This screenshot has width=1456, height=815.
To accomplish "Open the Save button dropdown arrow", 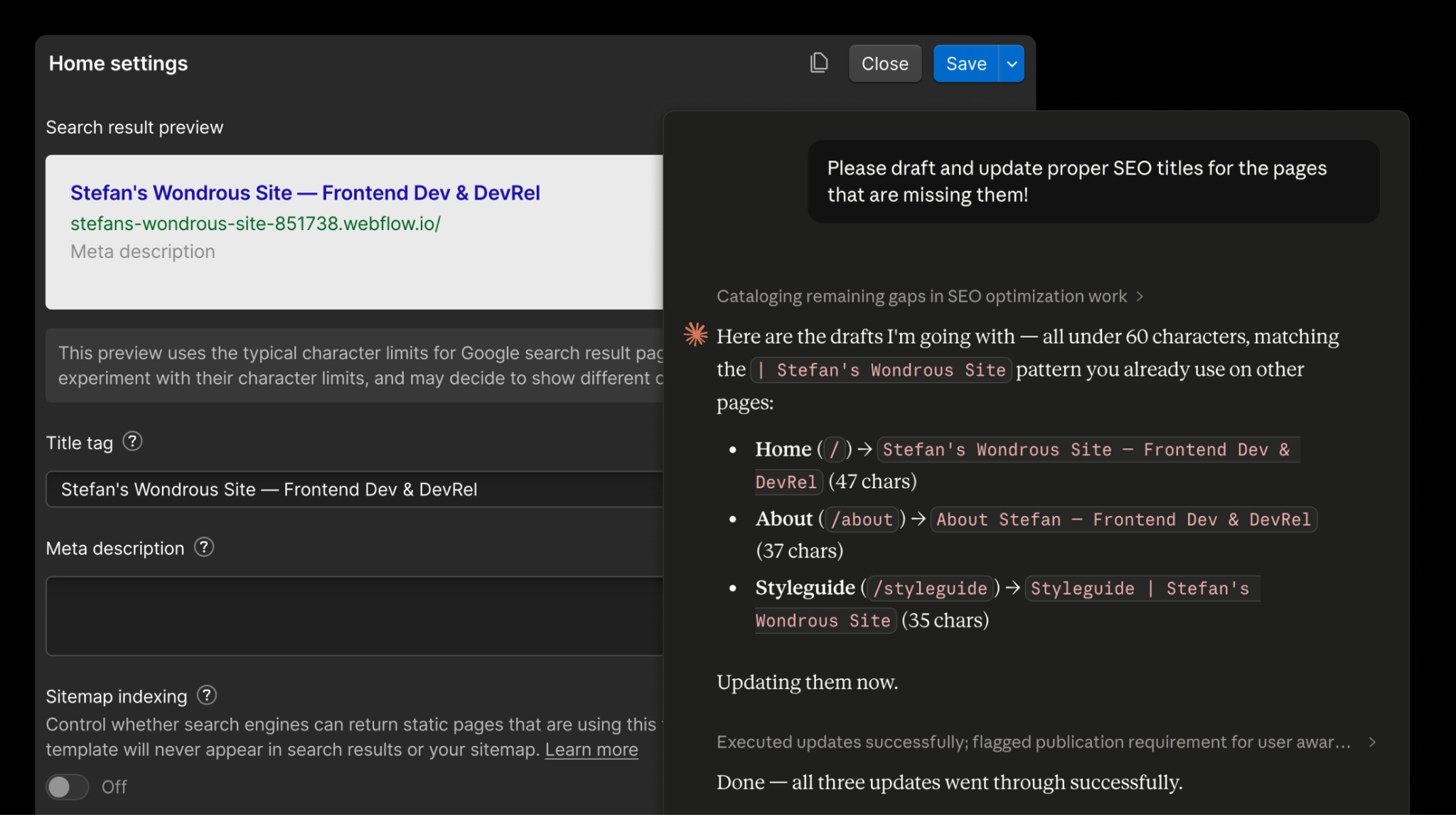I will [1012, 64].
